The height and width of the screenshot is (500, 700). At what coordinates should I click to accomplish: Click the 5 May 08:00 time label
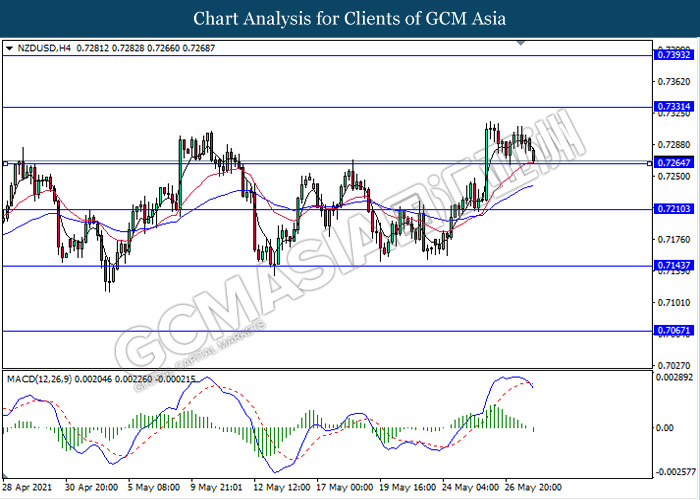pyautogui.click(x=154, y=487)
